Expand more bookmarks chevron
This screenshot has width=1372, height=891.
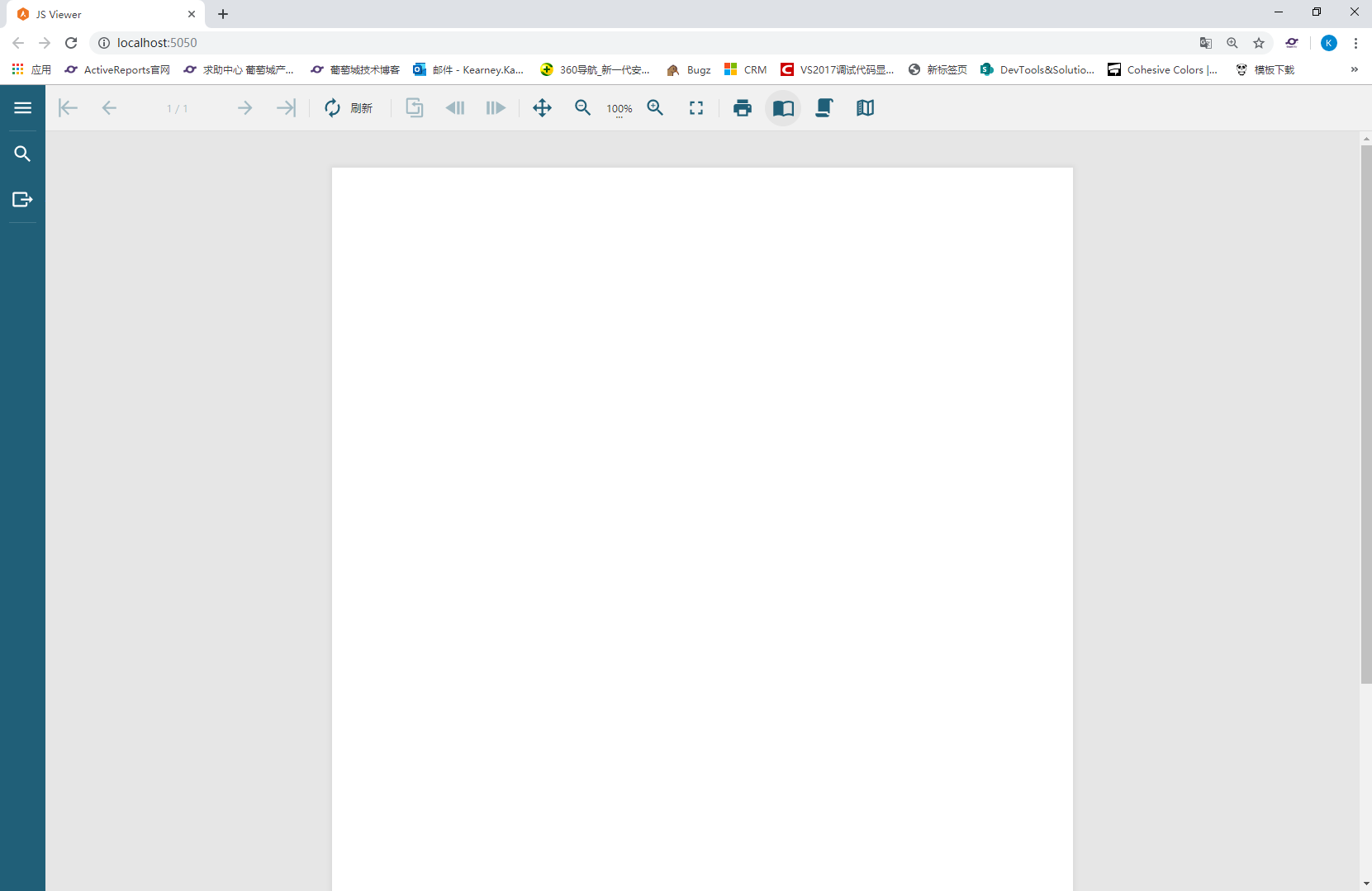1355,69
